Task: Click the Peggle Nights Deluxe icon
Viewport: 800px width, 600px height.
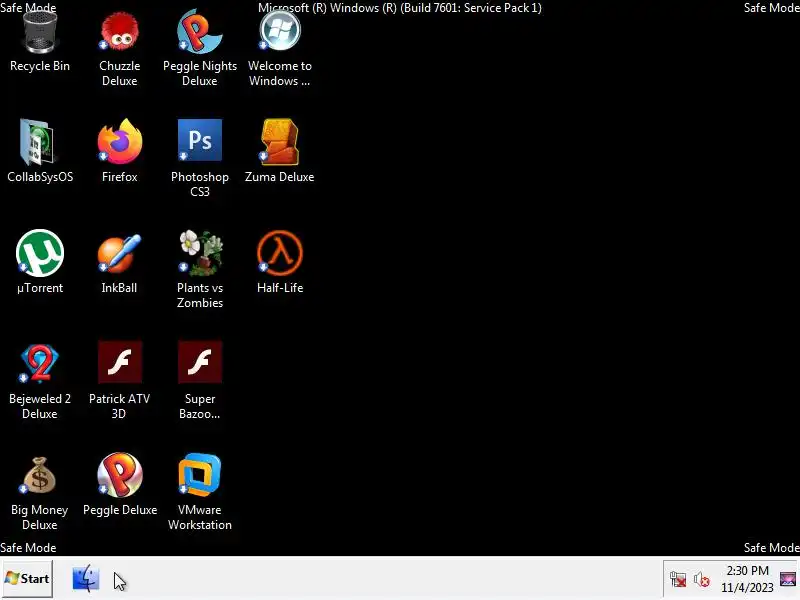Action: pyautogui.click(x=199, y=32)
